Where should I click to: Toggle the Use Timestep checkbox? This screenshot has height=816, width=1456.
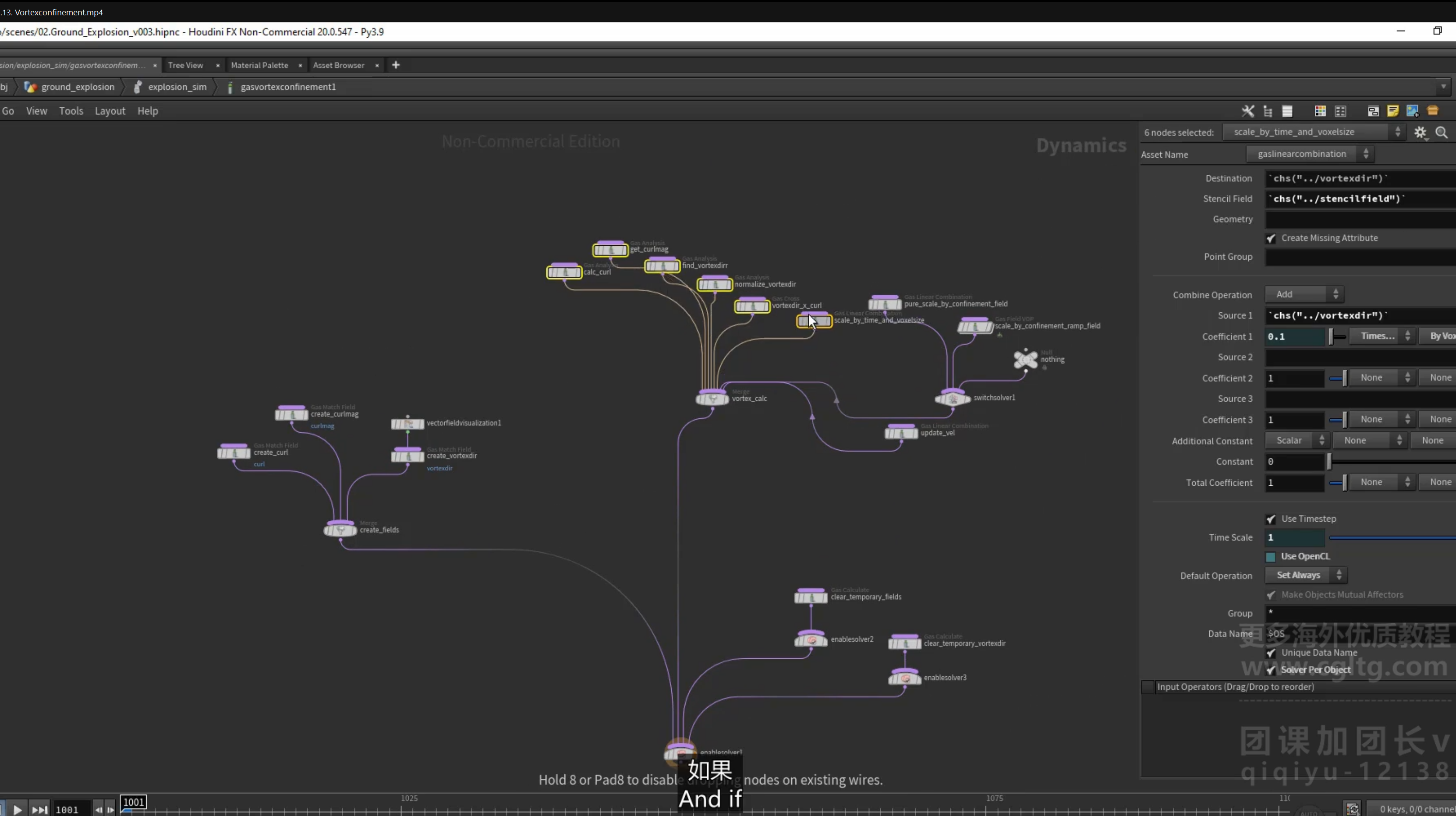click(x=1271, y=519)
